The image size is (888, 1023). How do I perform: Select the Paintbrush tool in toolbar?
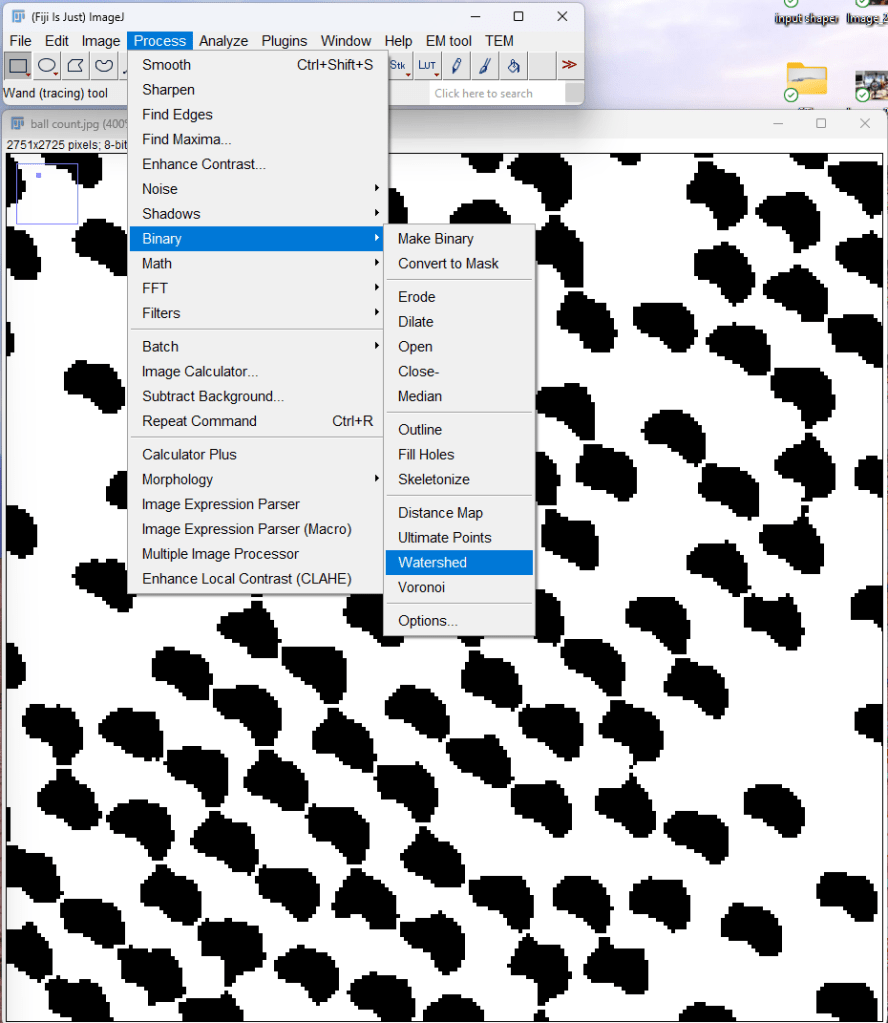click(484, 66)
